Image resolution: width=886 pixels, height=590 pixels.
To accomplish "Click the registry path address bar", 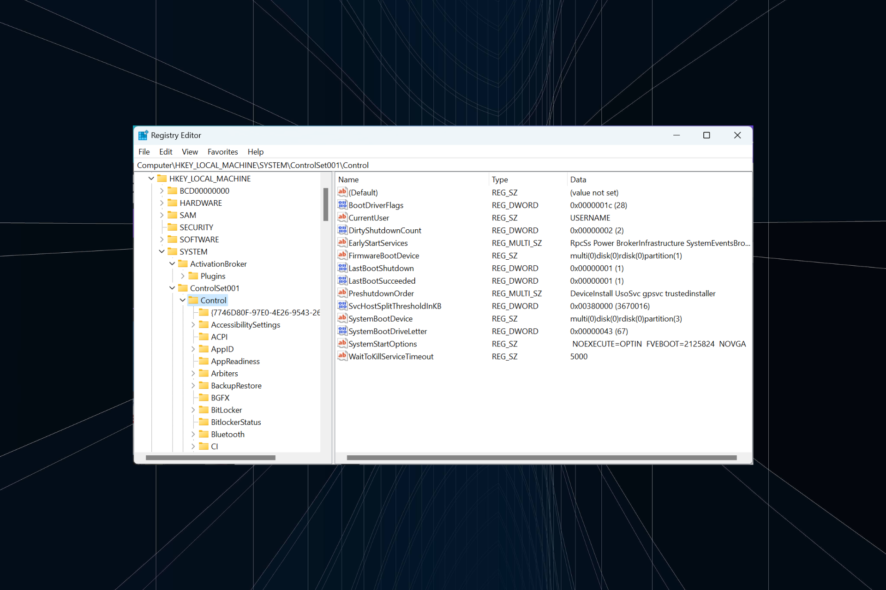I will [444, 165].
